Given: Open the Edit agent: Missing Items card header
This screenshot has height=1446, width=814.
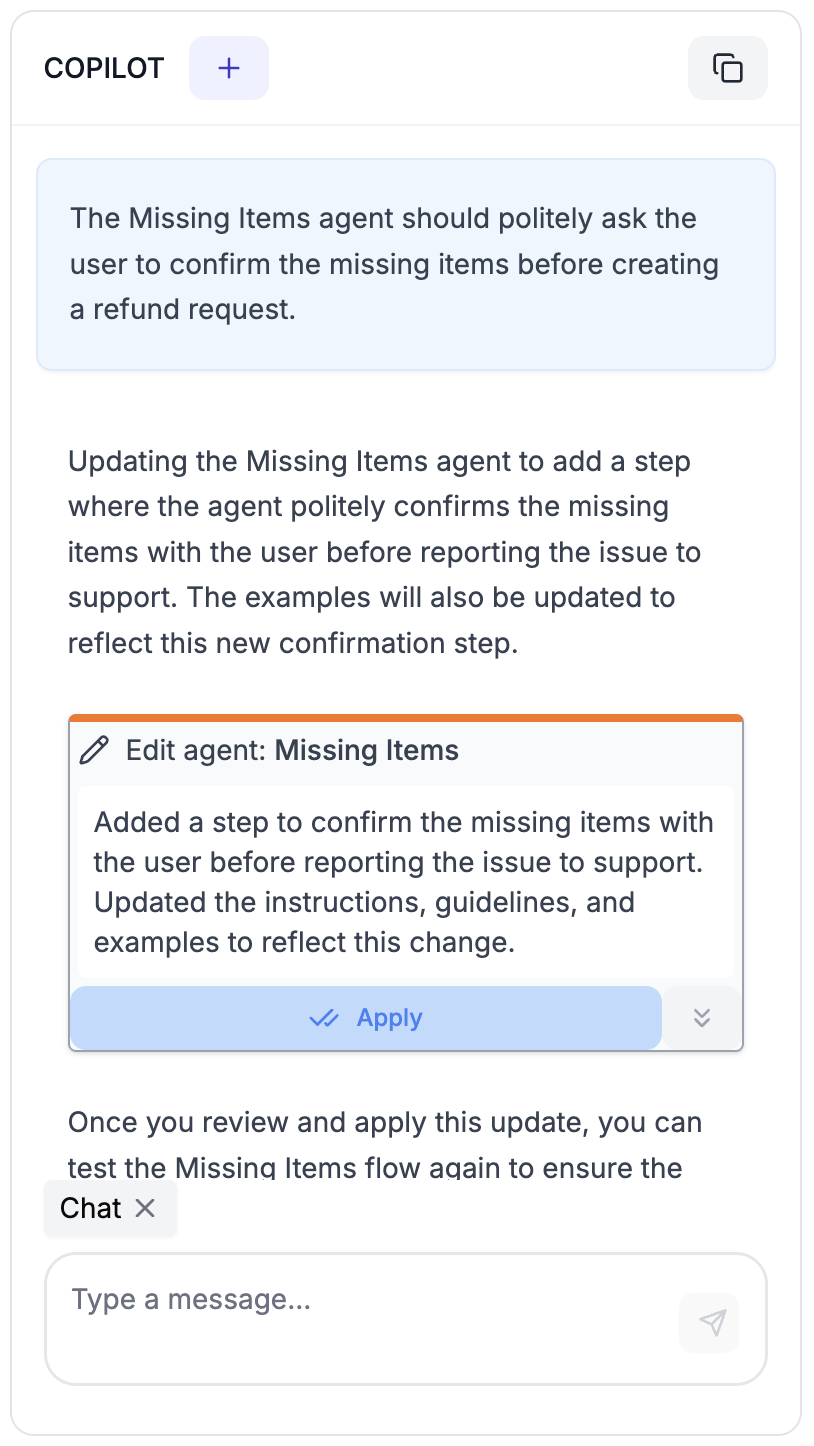Looking at the screenshot, I should (x=406, y=750).
